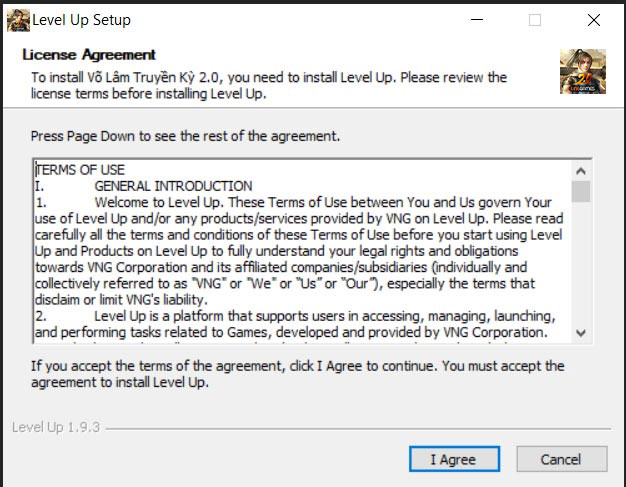The height and width of the screenshot is (487, 626).
Task: Click the License Agreement heading
Action: tap(89, 54)
